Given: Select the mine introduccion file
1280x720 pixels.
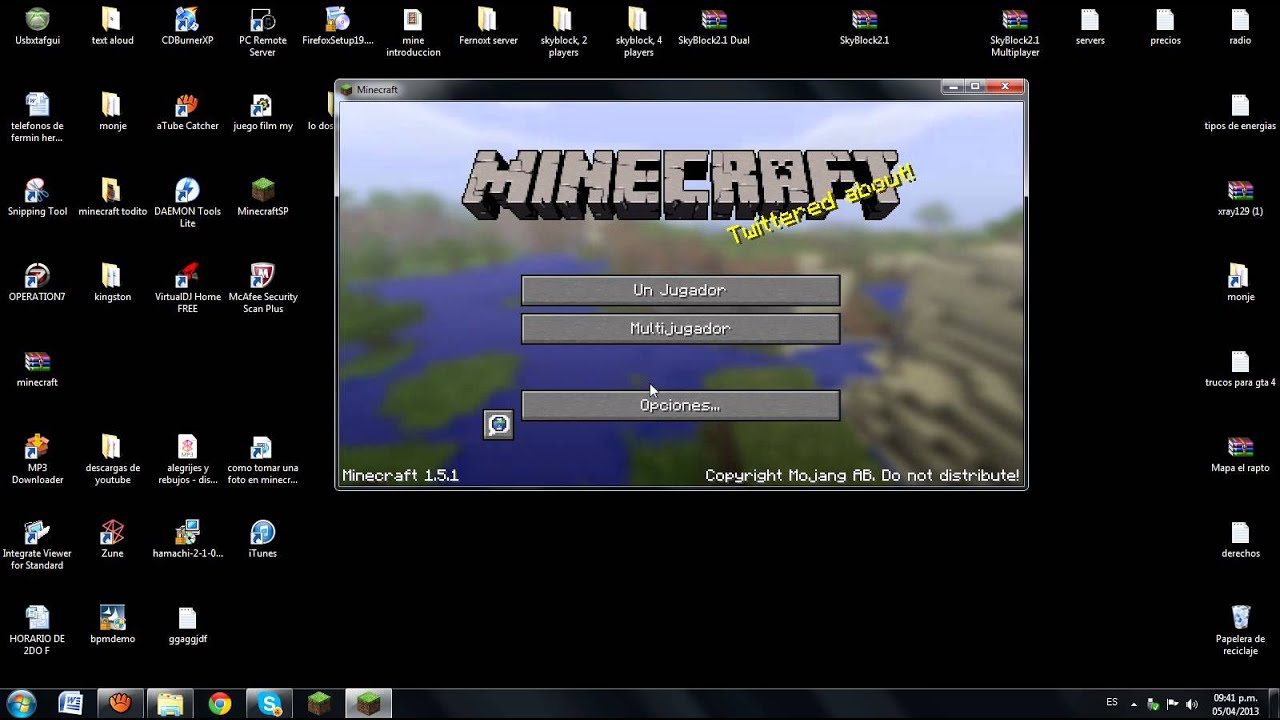Looking at the screenshot, I should click(x=412, y=33).
